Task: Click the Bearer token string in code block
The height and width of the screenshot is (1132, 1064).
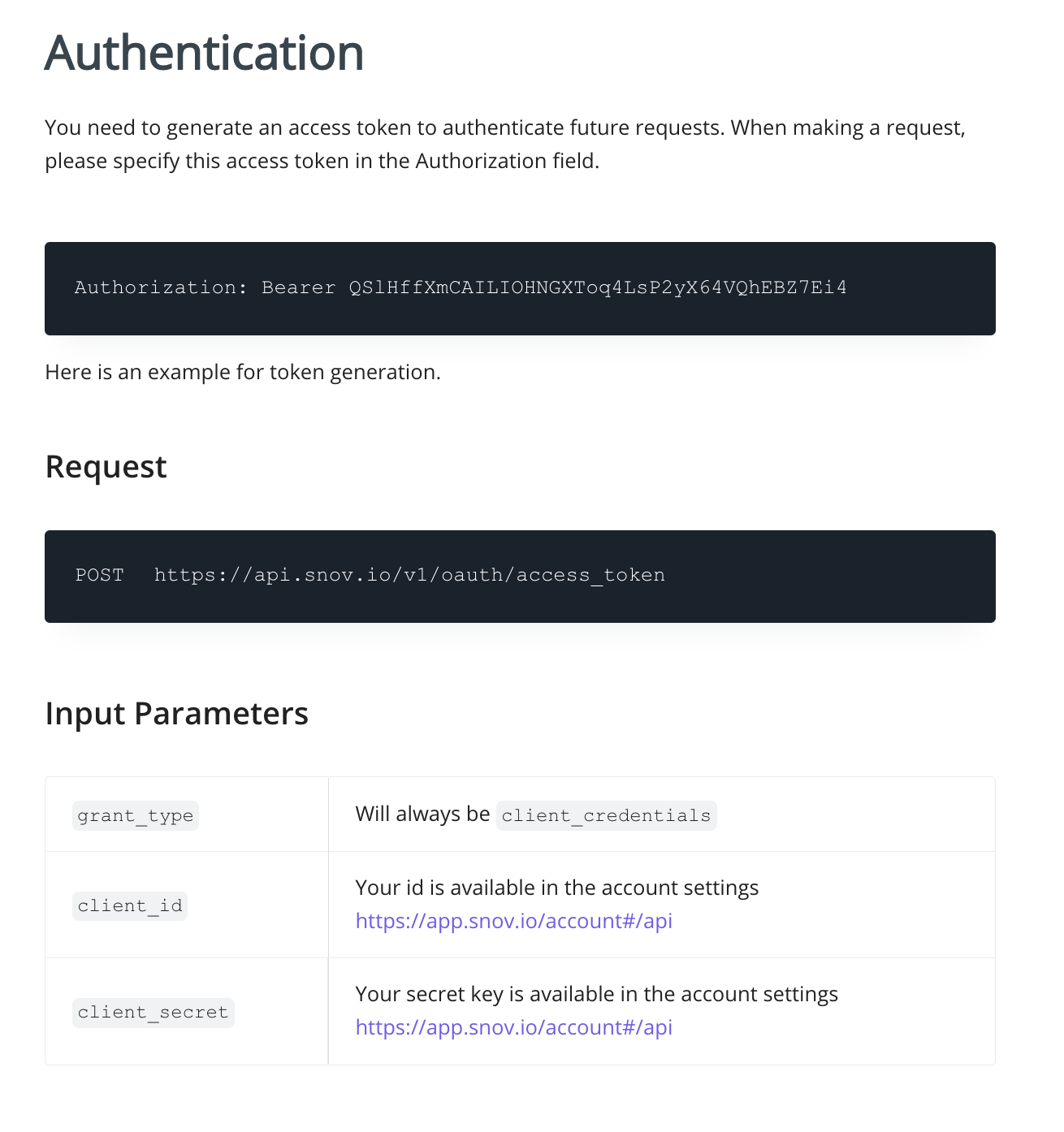Action: pyautogui.click(x=597, y=287)
